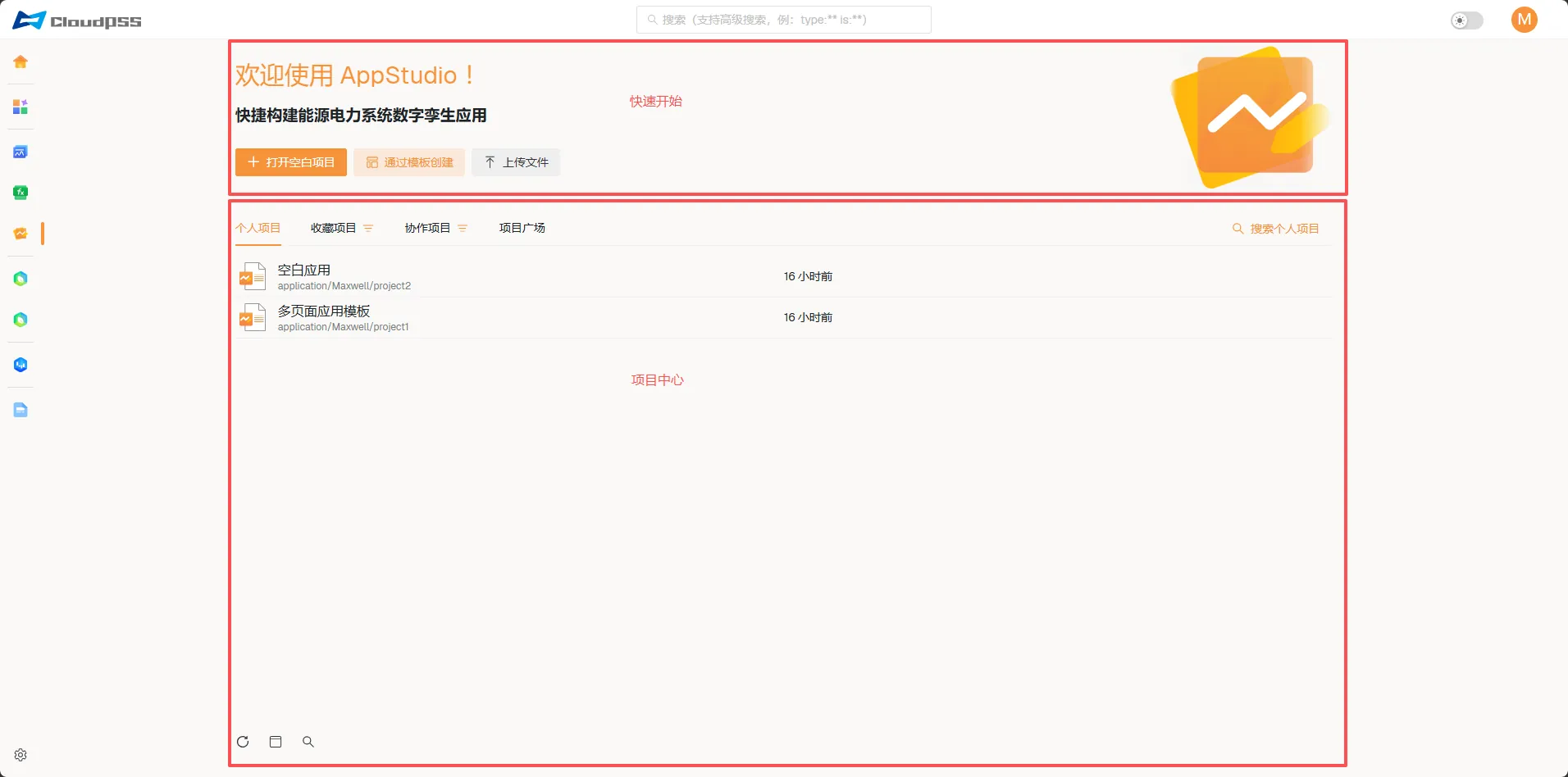Toggle the dark/light theme switch

click(x=1467, y=20)
